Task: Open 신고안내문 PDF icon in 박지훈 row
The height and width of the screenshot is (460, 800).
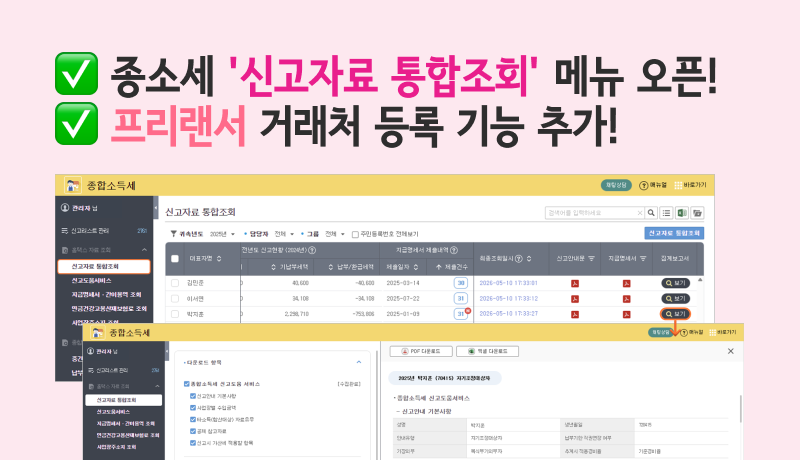Action: click(x=575, y=314)
